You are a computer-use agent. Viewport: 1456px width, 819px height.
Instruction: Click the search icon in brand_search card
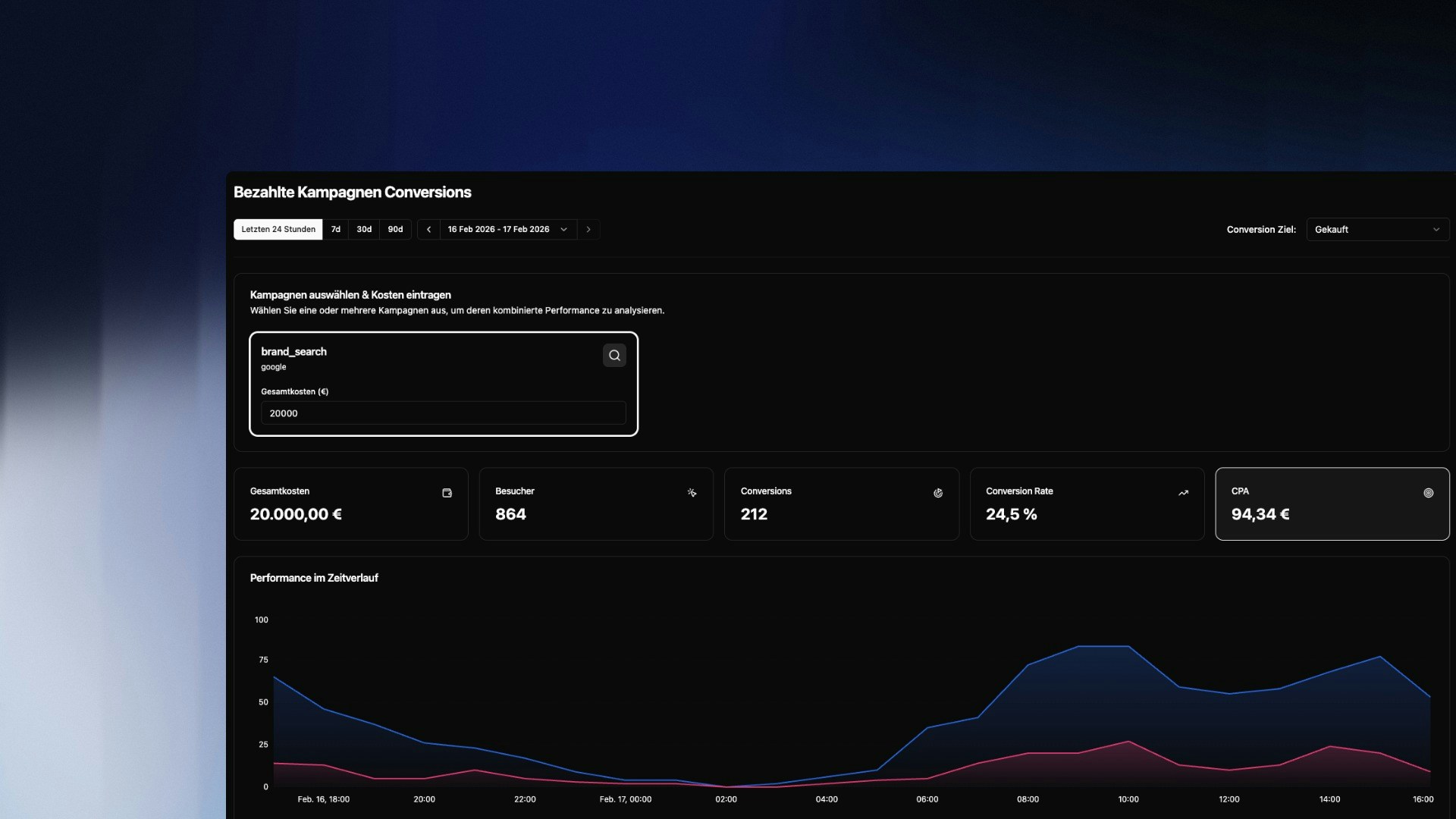pyautogui.click(x=614, y=355)
